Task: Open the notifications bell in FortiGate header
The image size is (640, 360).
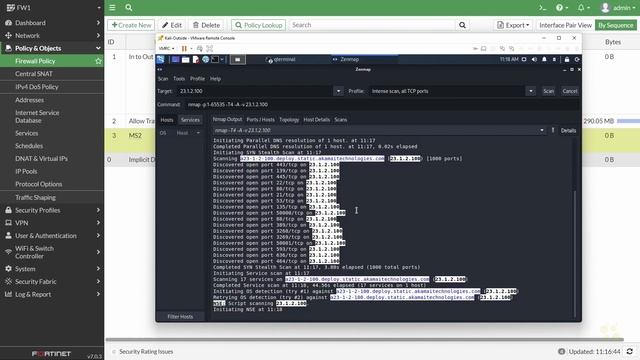Action: pyautogui.click(x=583, y=7)
